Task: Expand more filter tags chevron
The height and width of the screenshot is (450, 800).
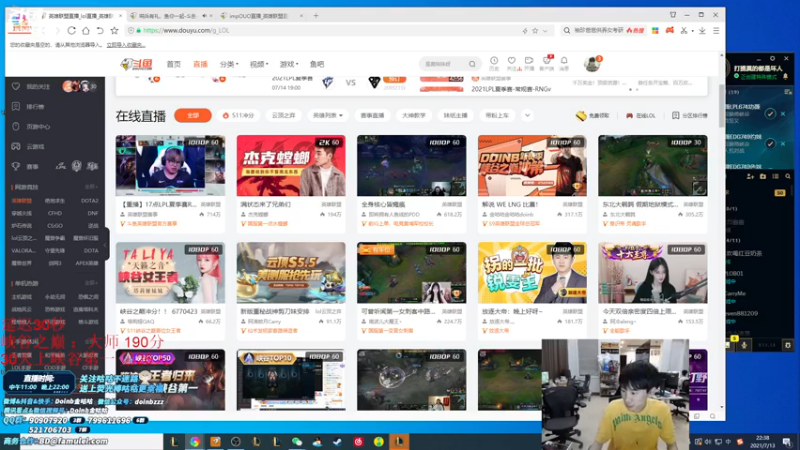Action: click(528, 116)
